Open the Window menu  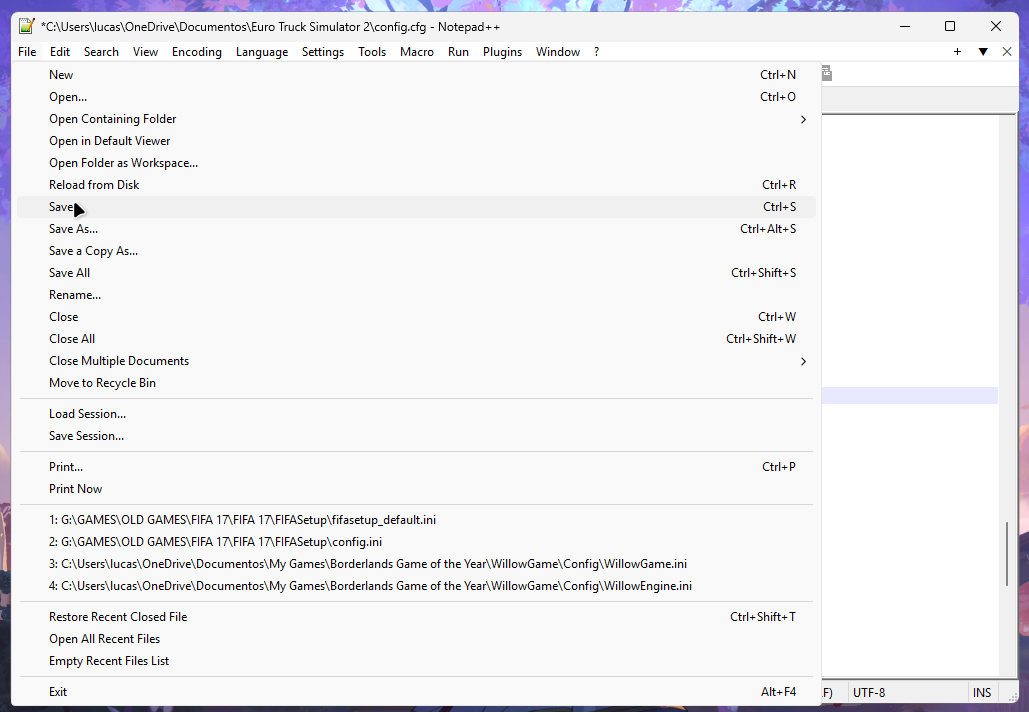pos(558,52)
